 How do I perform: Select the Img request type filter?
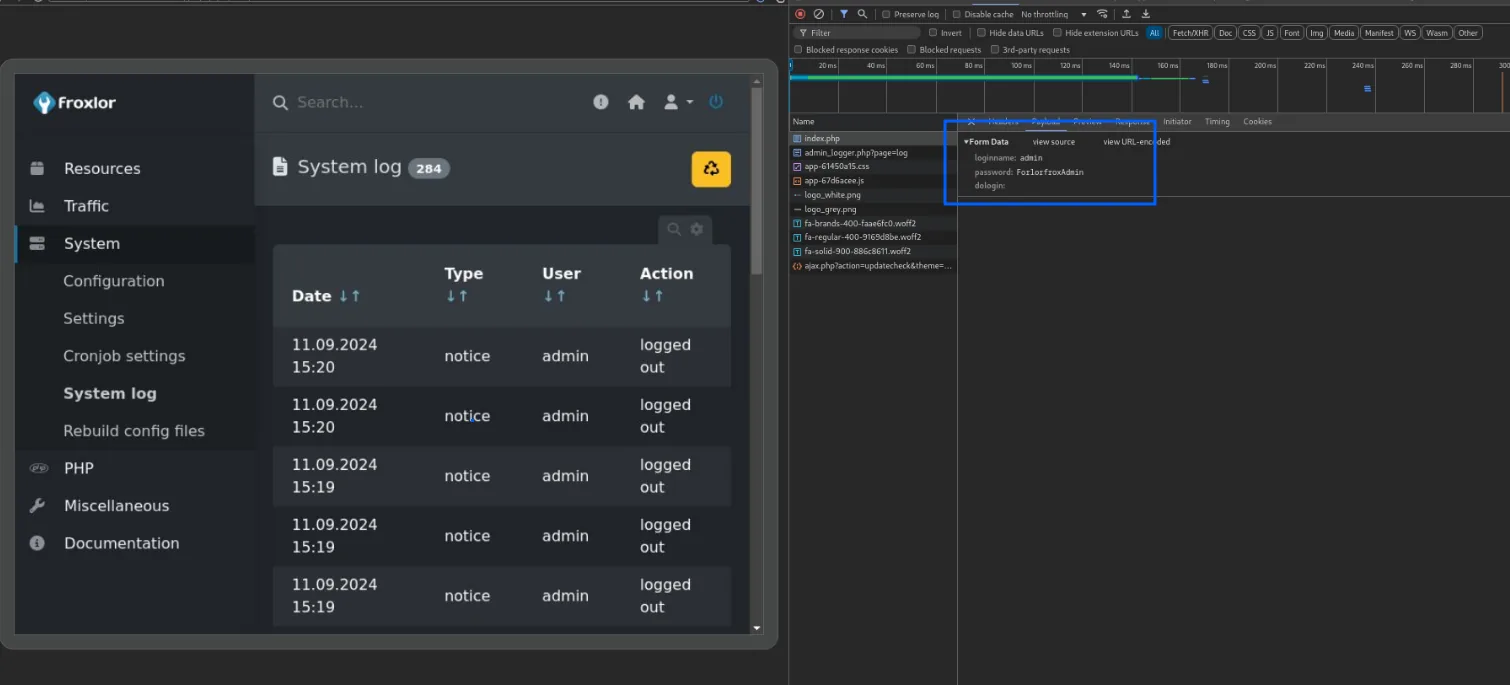coord(1317,33)
